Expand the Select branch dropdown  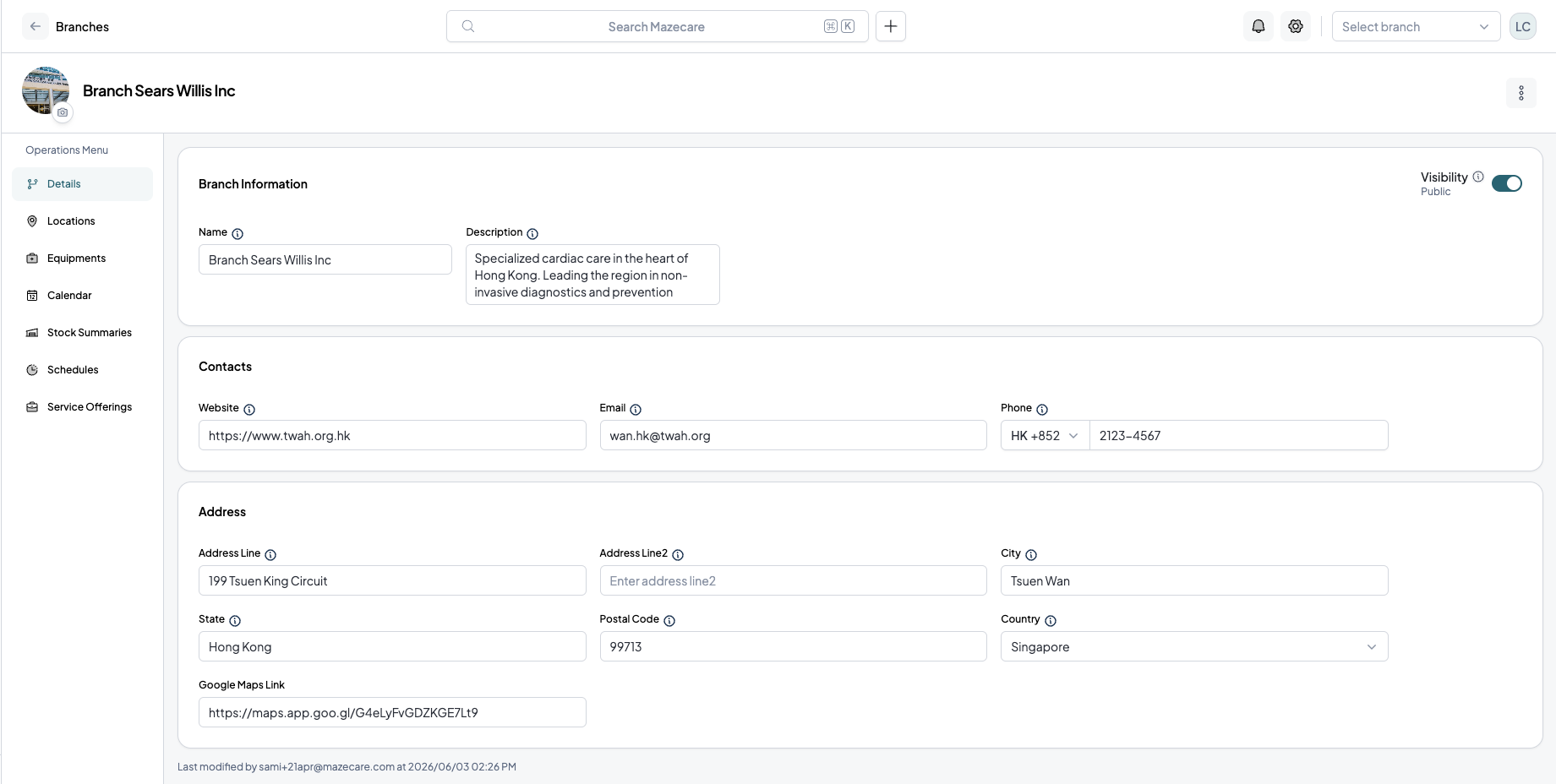pyautogui.click(x=1417, y=26)
